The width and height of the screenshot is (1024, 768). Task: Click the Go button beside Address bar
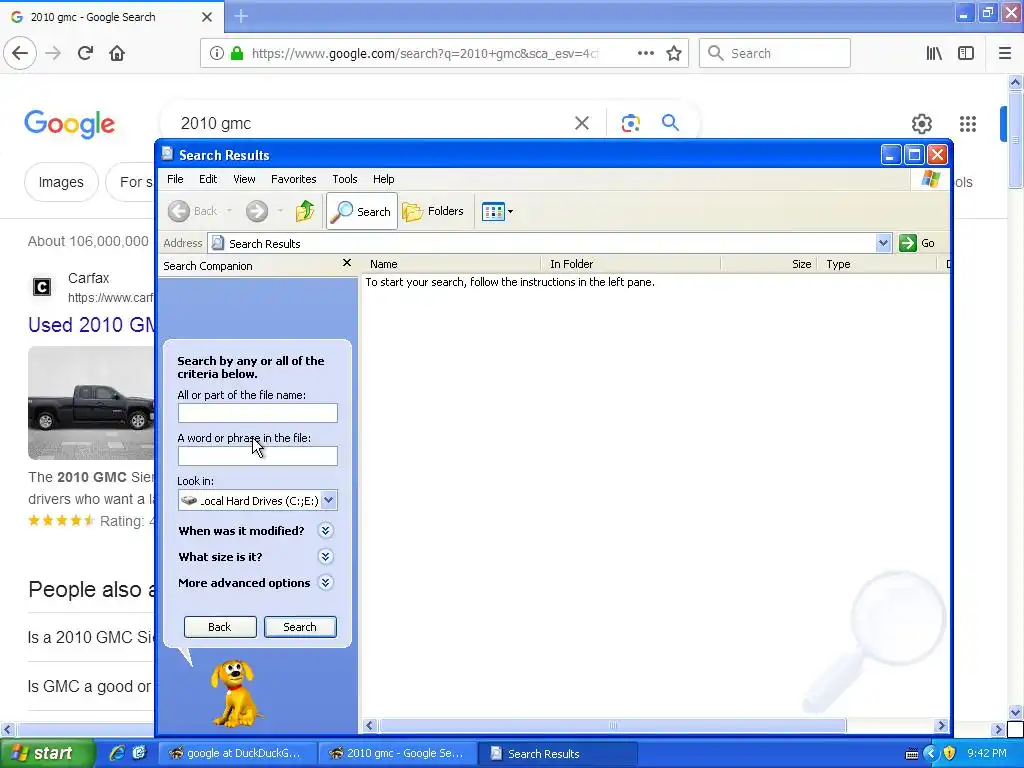918,243
